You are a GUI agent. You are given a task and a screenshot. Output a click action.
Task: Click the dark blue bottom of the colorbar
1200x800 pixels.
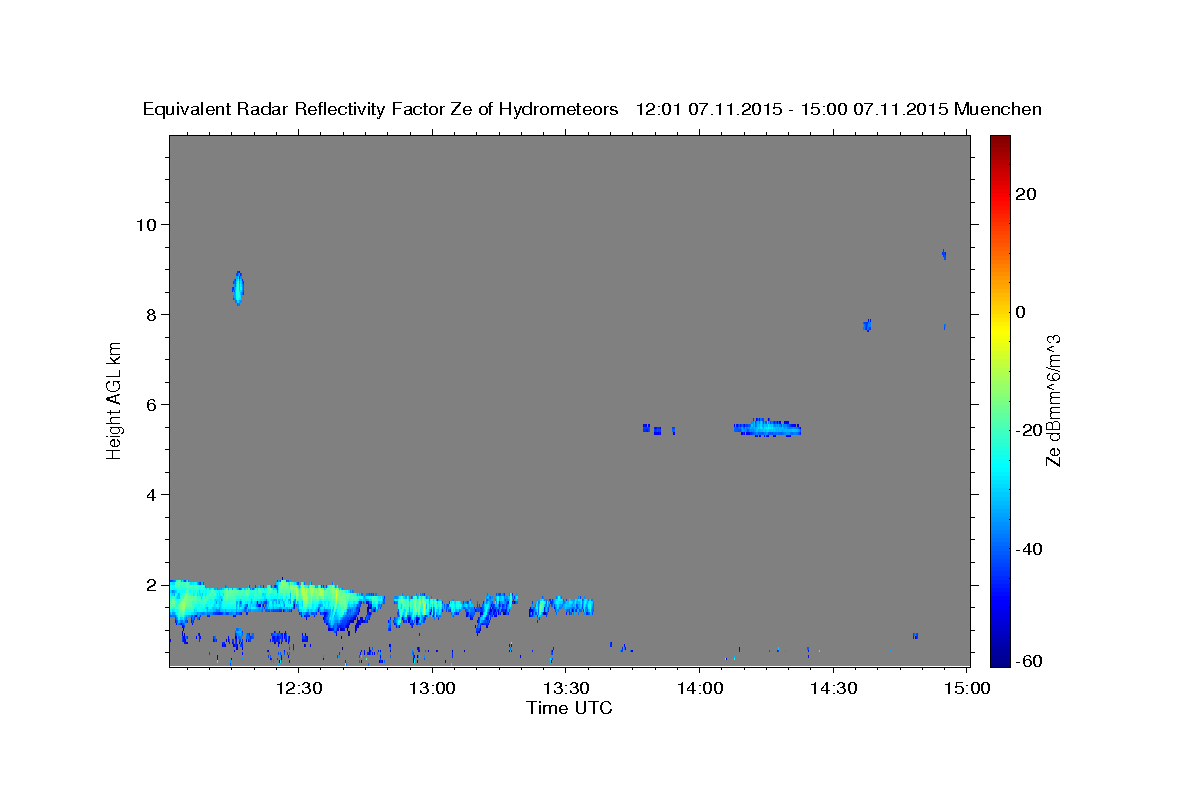(x=999, y=658)
